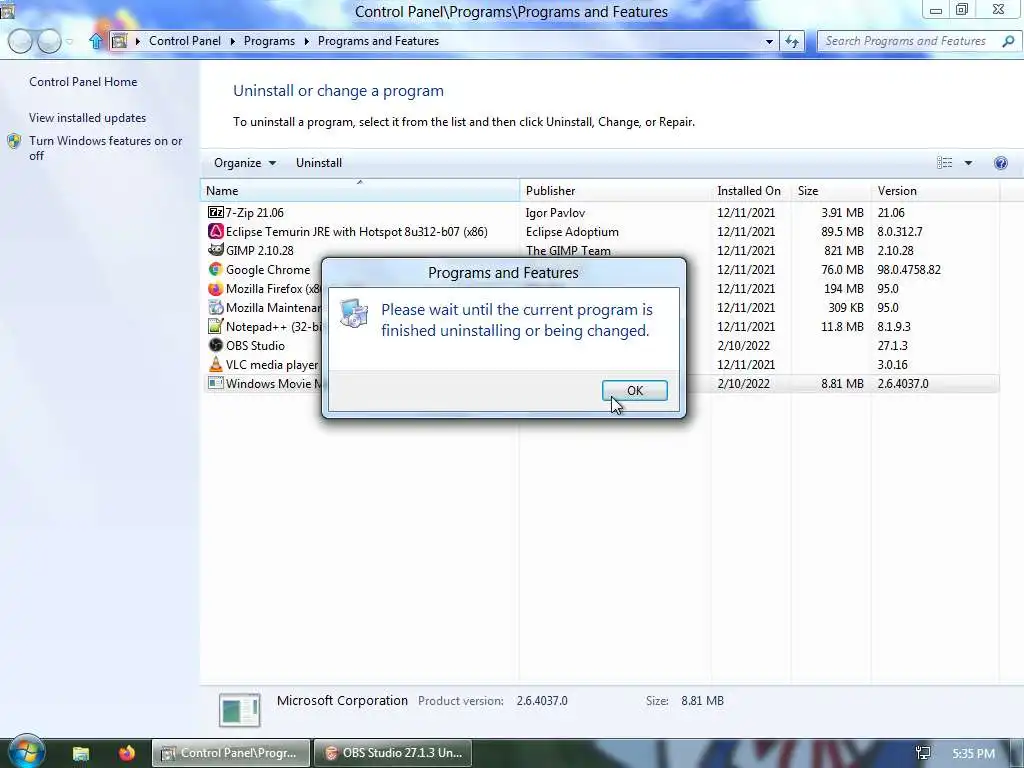The image size is (1024, 768).
Task: Click the search magnifier icon
Action: pos(1008,41)
